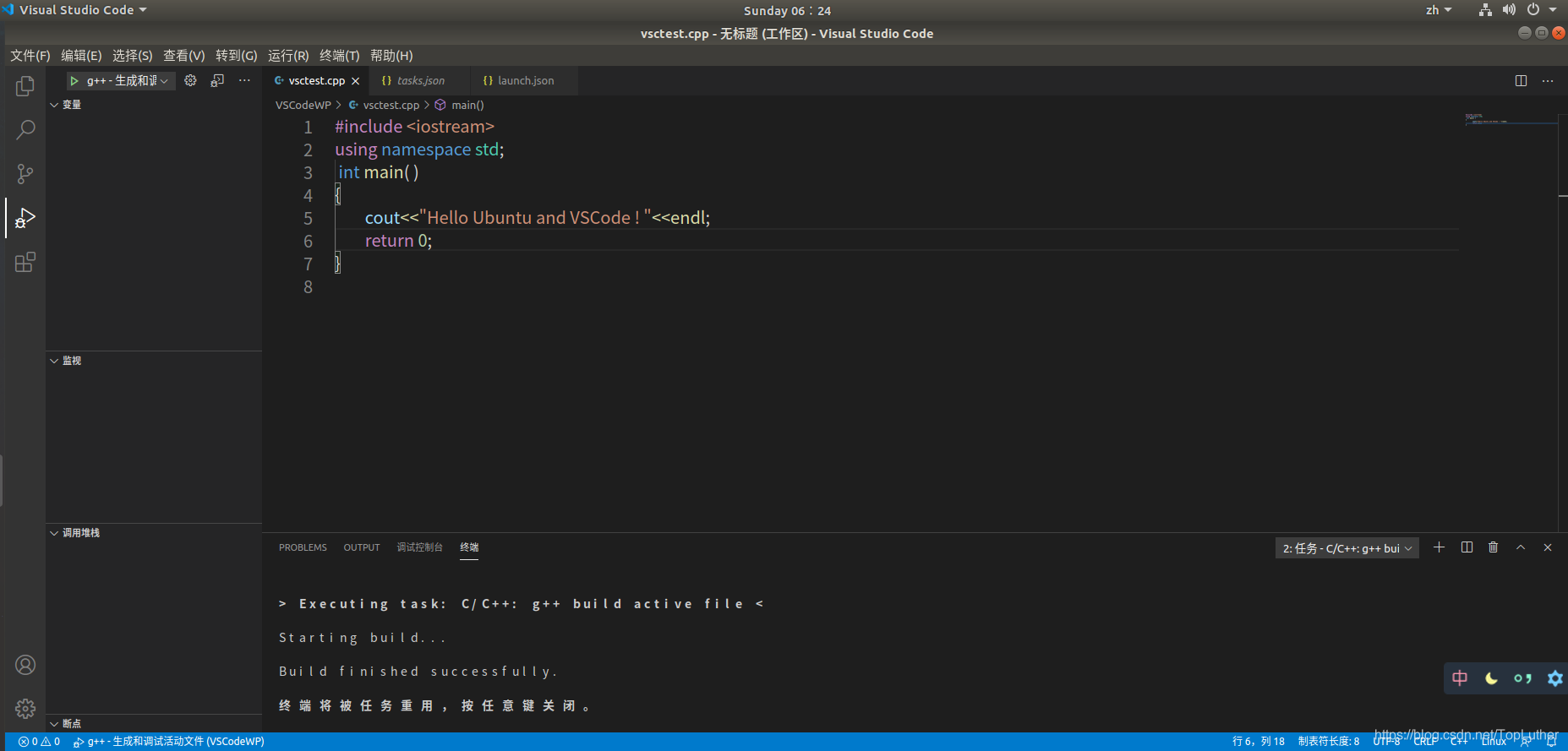The height and width of the screenshot is (751, 1568).
Task: Close the bottom terminal panel
Action: click(x=1548, y=547)
